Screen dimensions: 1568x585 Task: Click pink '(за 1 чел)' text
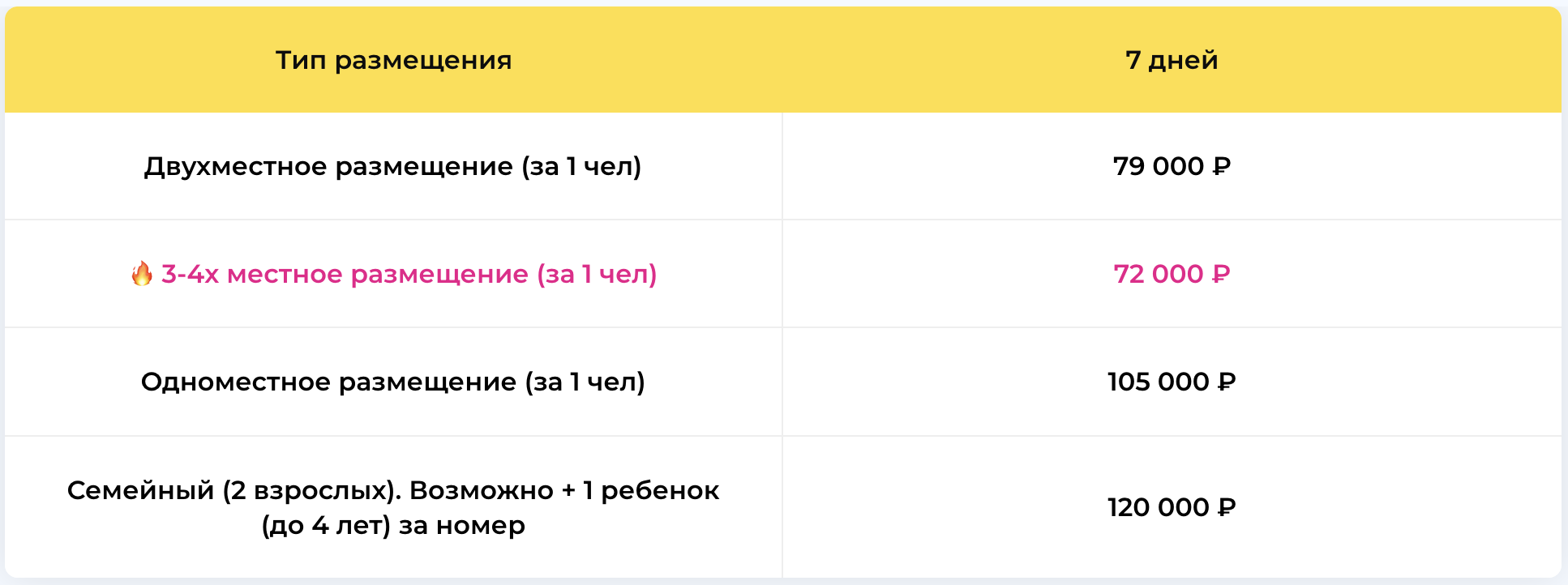tap(598, 274)
